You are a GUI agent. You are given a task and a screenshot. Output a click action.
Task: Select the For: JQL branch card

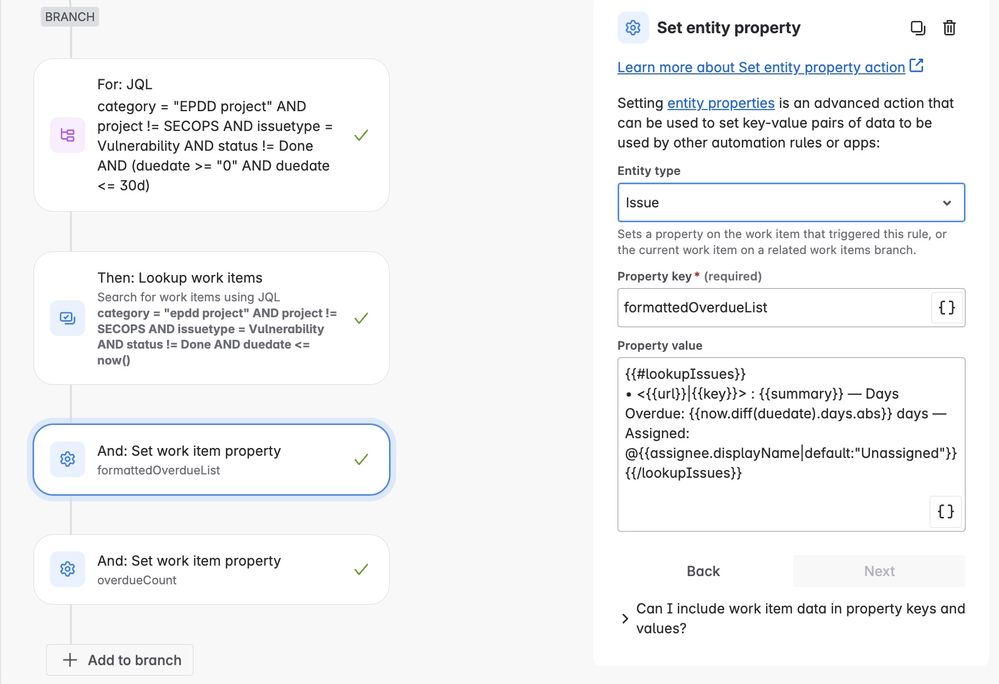point(212,135)
